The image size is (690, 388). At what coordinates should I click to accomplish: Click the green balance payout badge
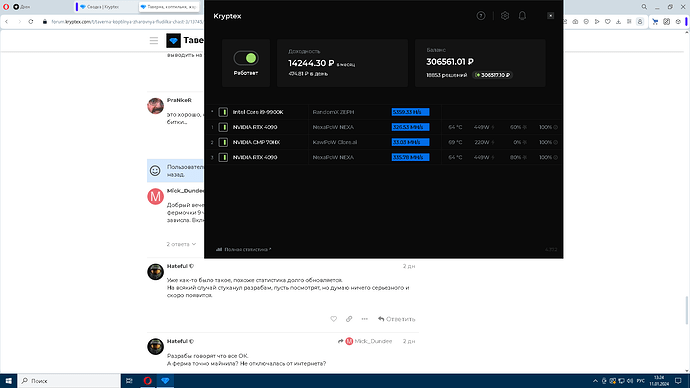pos(492,75)
